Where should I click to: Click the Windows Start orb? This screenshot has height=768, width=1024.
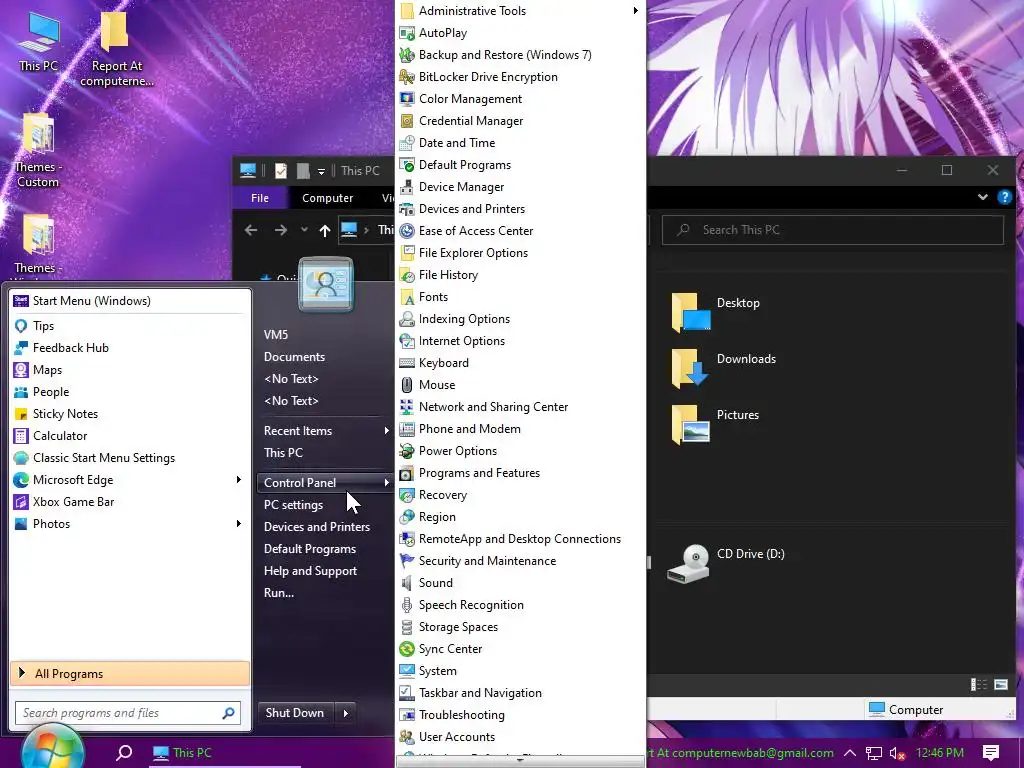53,748
